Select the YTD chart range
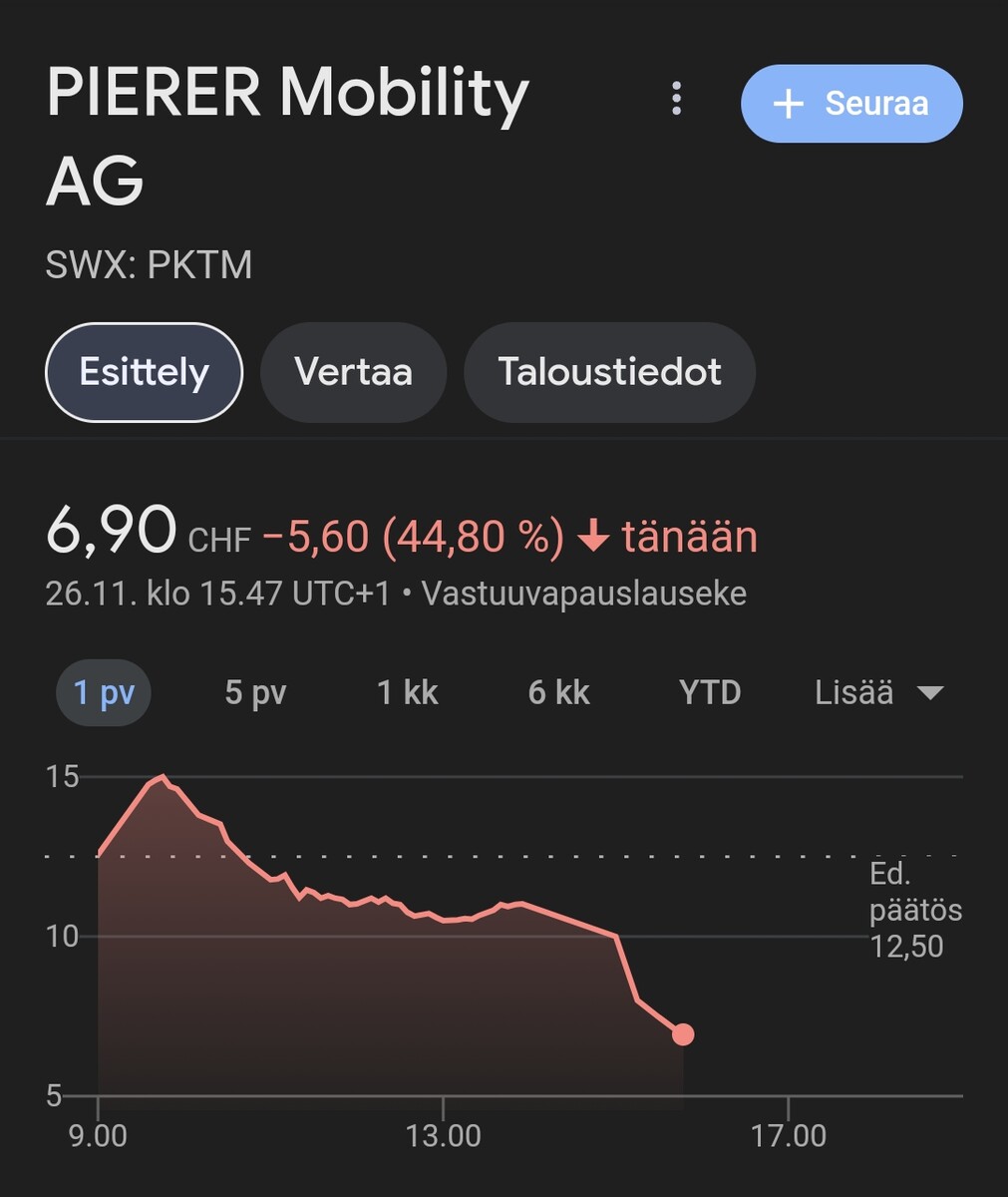1008x1197 pixels. click(710, 692)
